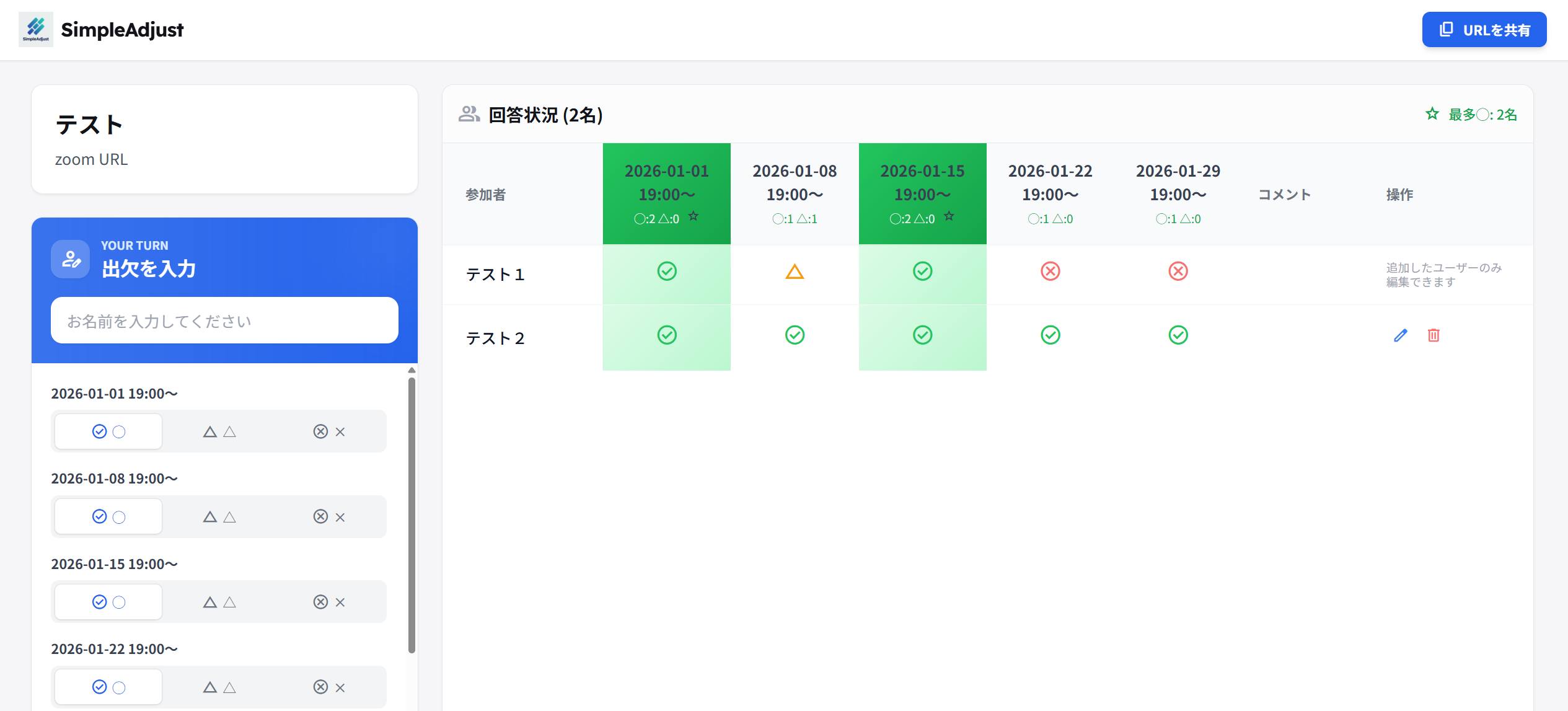Viewport: 1568px width, 711px height.
Task: Click the star on the 2026-01-15 column header
Action: point(949,215)
